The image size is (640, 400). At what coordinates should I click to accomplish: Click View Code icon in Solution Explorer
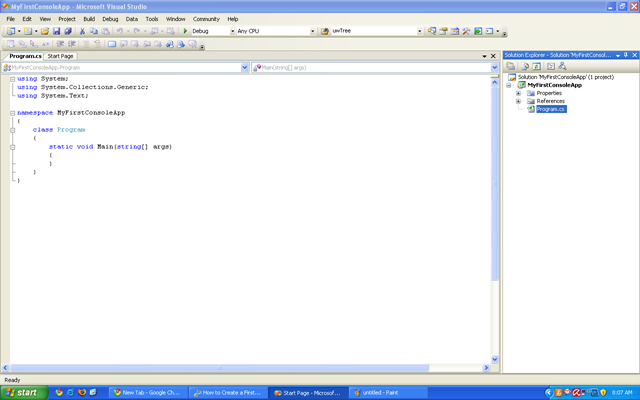551,66
